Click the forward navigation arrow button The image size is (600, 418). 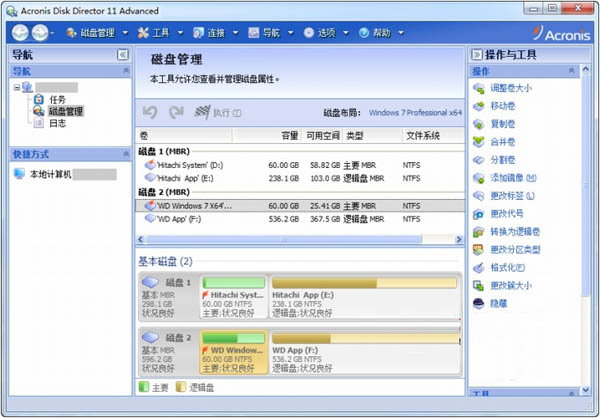coord(40,33)
